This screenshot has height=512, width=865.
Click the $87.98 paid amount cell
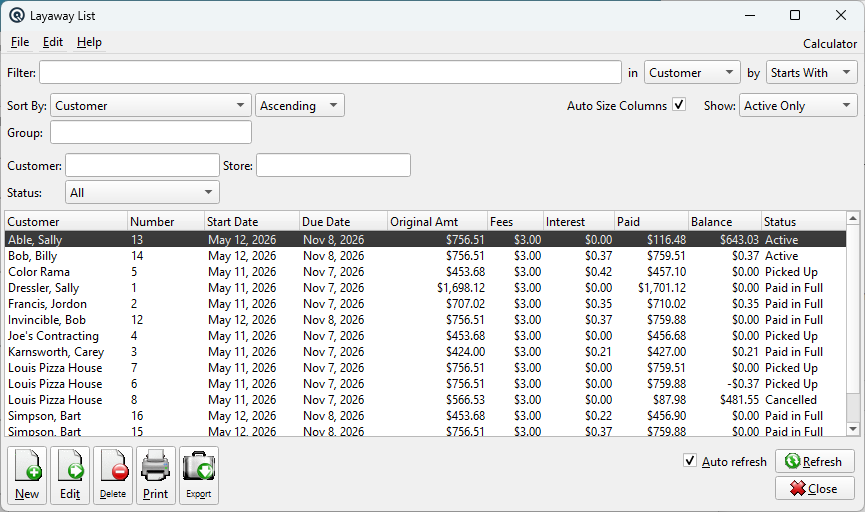[669, 399]
